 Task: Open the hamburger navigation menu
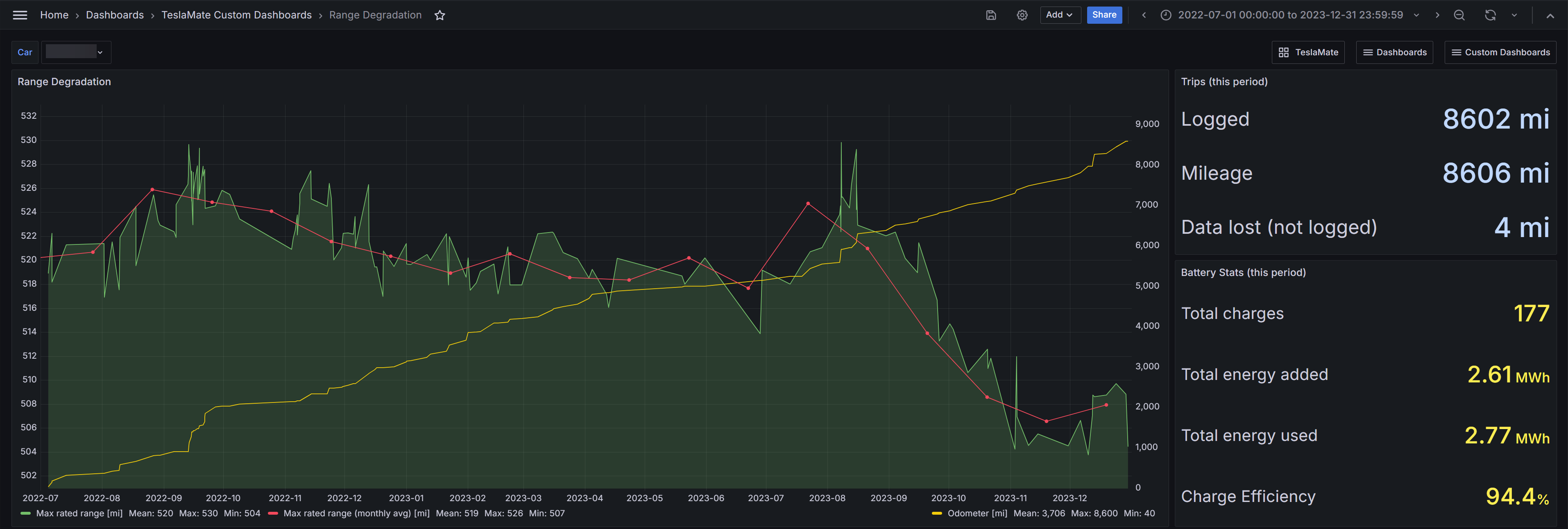[20, 15]
